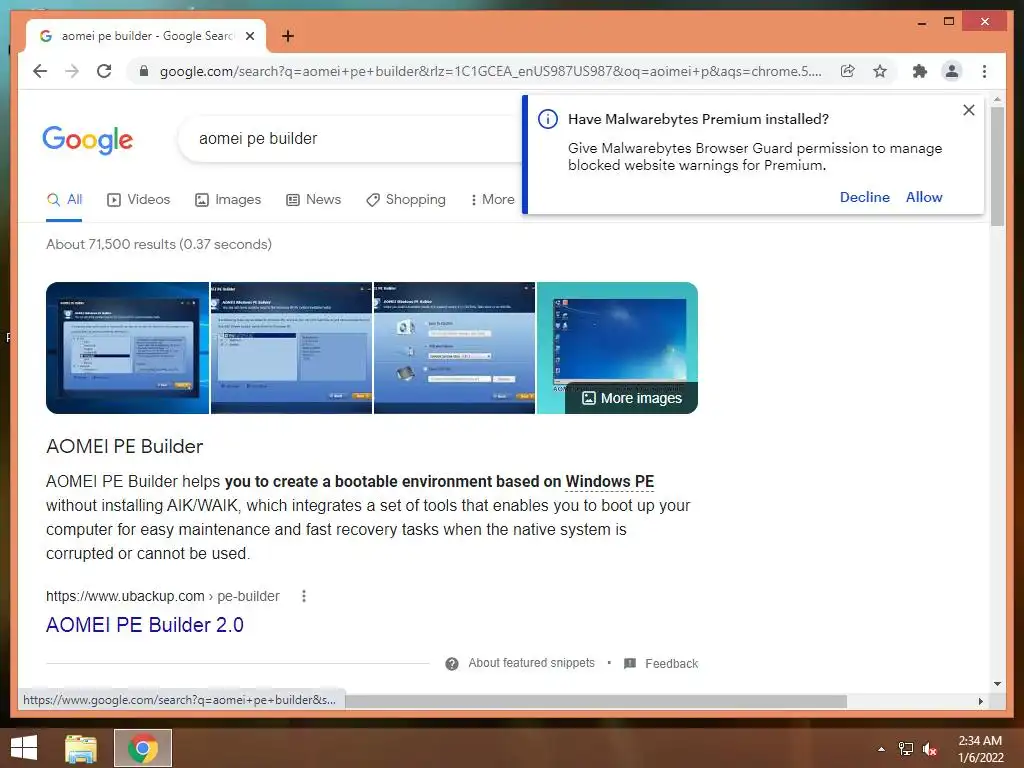Image resolution: width=1024 pixels, height=768 pixels.
Task: Click the scroll down arrow on vertical scrollbar
Action: tap(997, 684)
